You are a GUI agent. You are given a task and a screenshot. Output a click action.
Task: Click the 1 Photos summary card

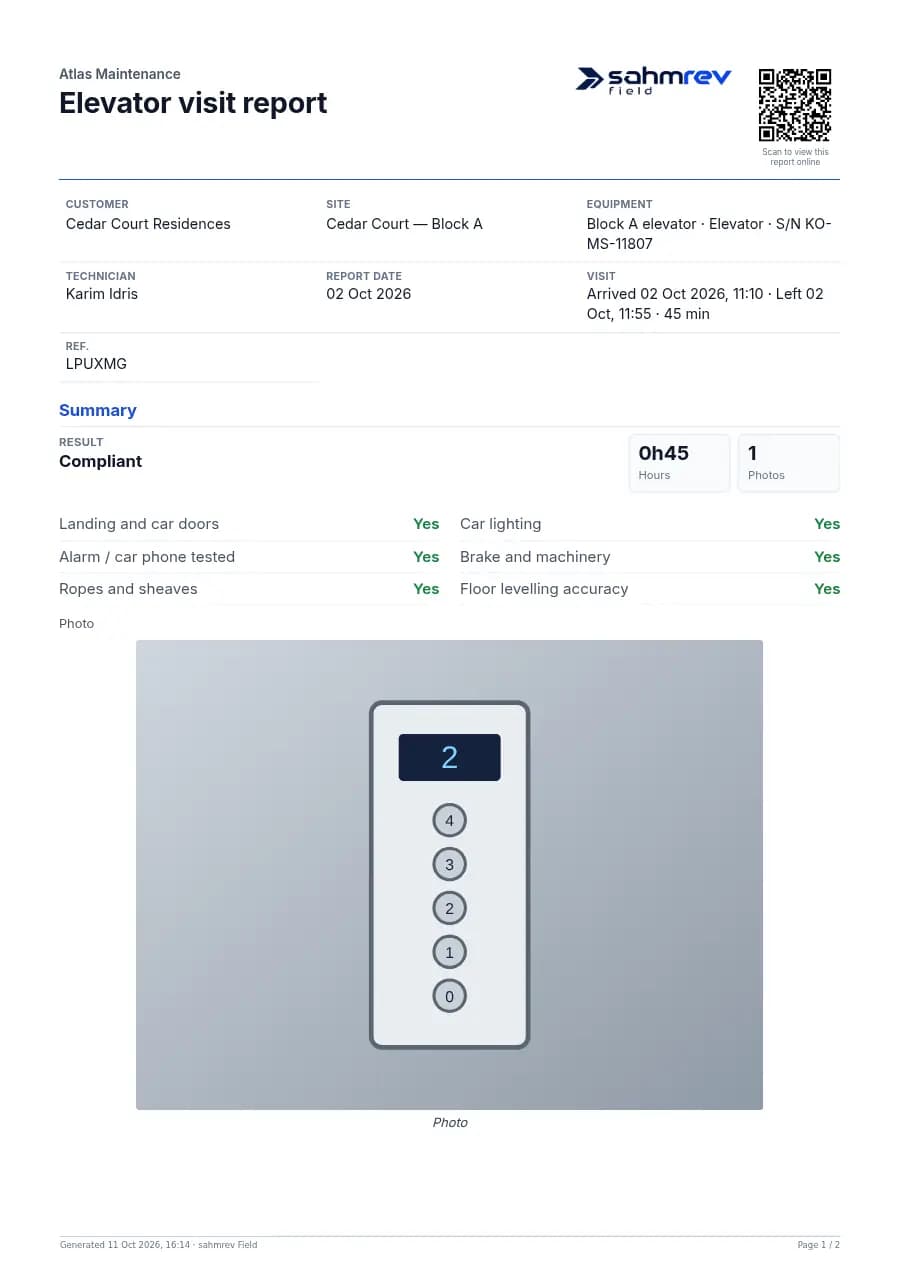point(789,463)
